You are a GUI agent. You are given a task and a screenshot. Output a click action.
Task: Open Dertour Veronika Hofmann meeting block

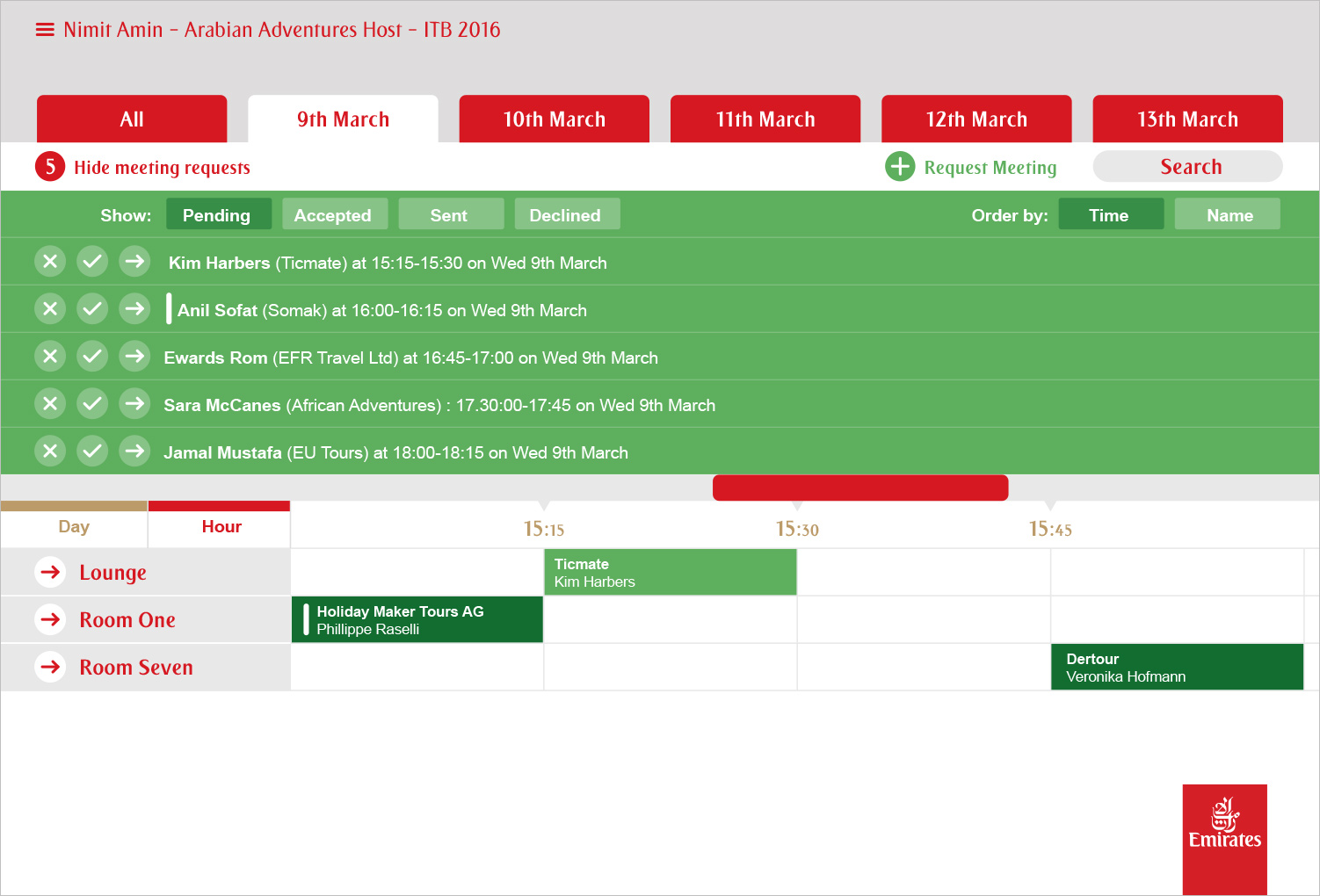pos(1176,668)
